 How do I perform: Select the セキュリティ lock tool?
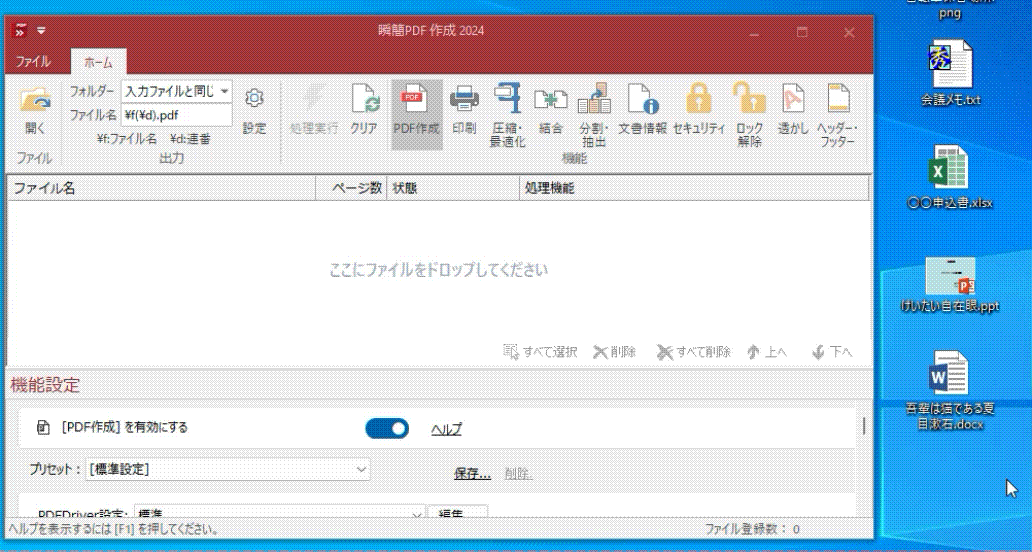tap(699, 111)
